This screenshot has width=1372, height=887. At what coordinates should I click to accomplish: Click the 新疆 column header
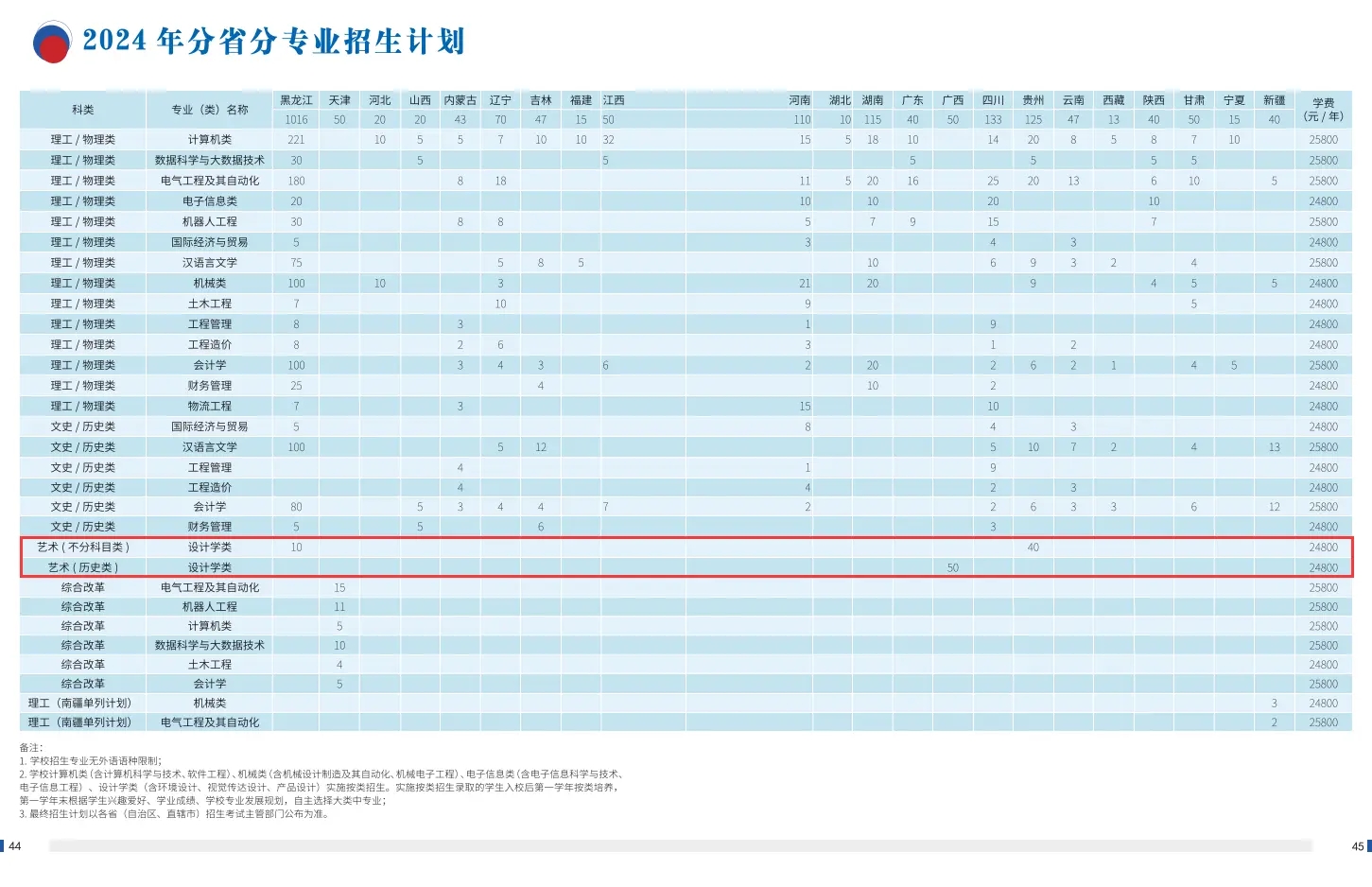click(1274, 100)
